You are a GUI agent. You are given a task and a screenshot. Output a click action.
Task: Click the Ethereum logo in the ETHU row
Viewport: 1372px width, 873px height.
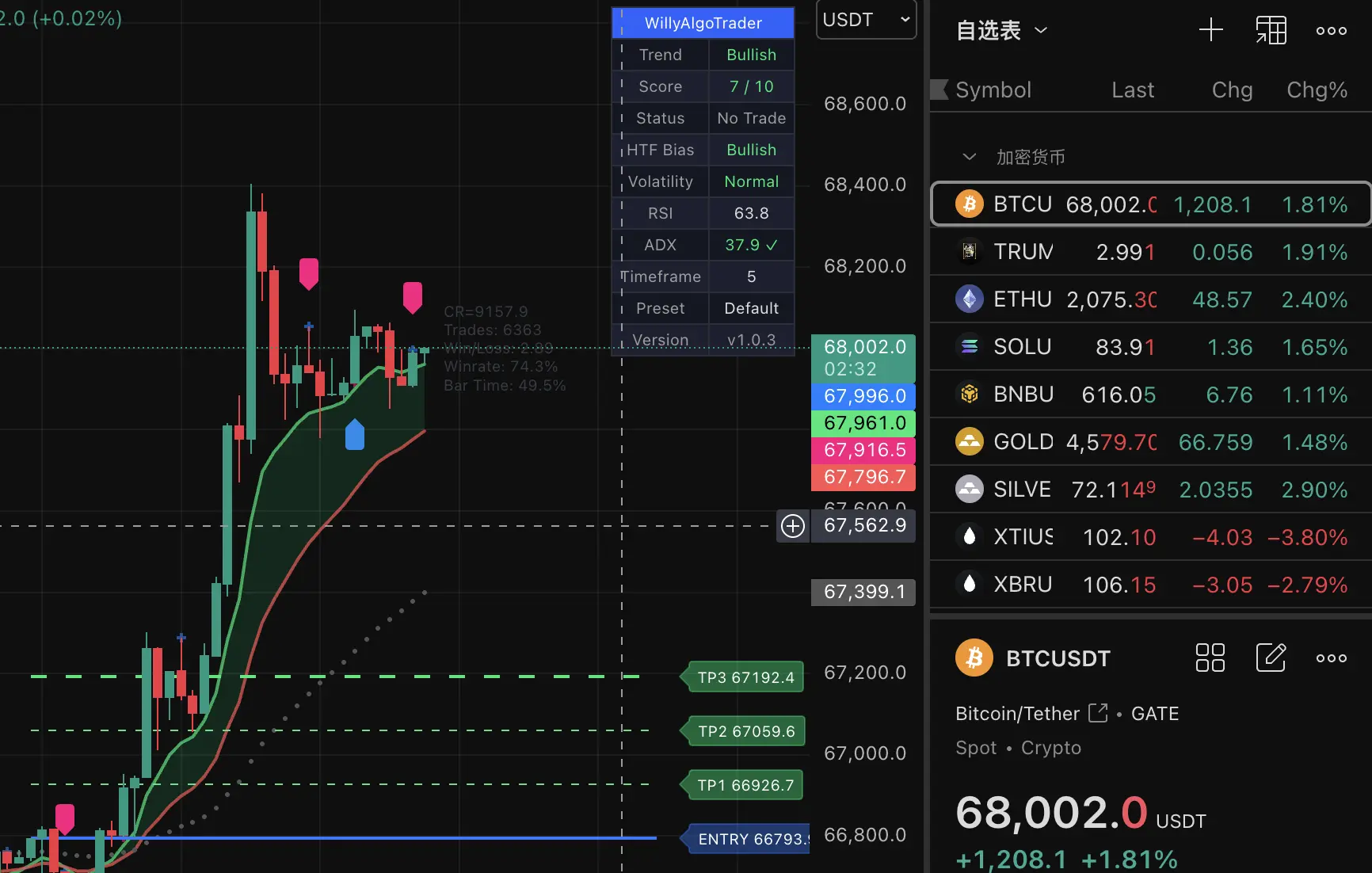click(969, 299)
